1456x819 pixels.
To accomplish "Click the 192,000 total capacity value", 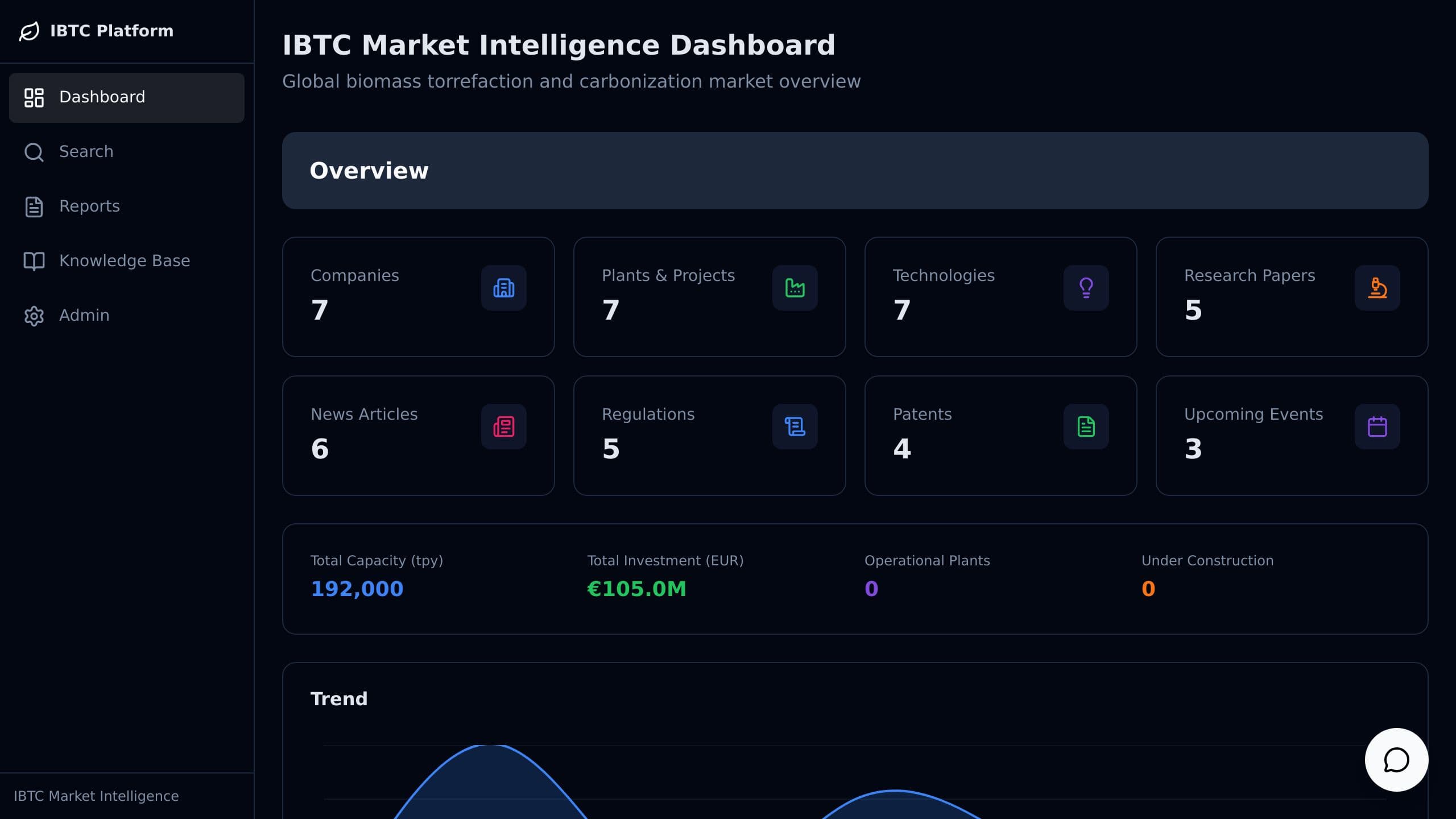I will [x=357, y=589].
